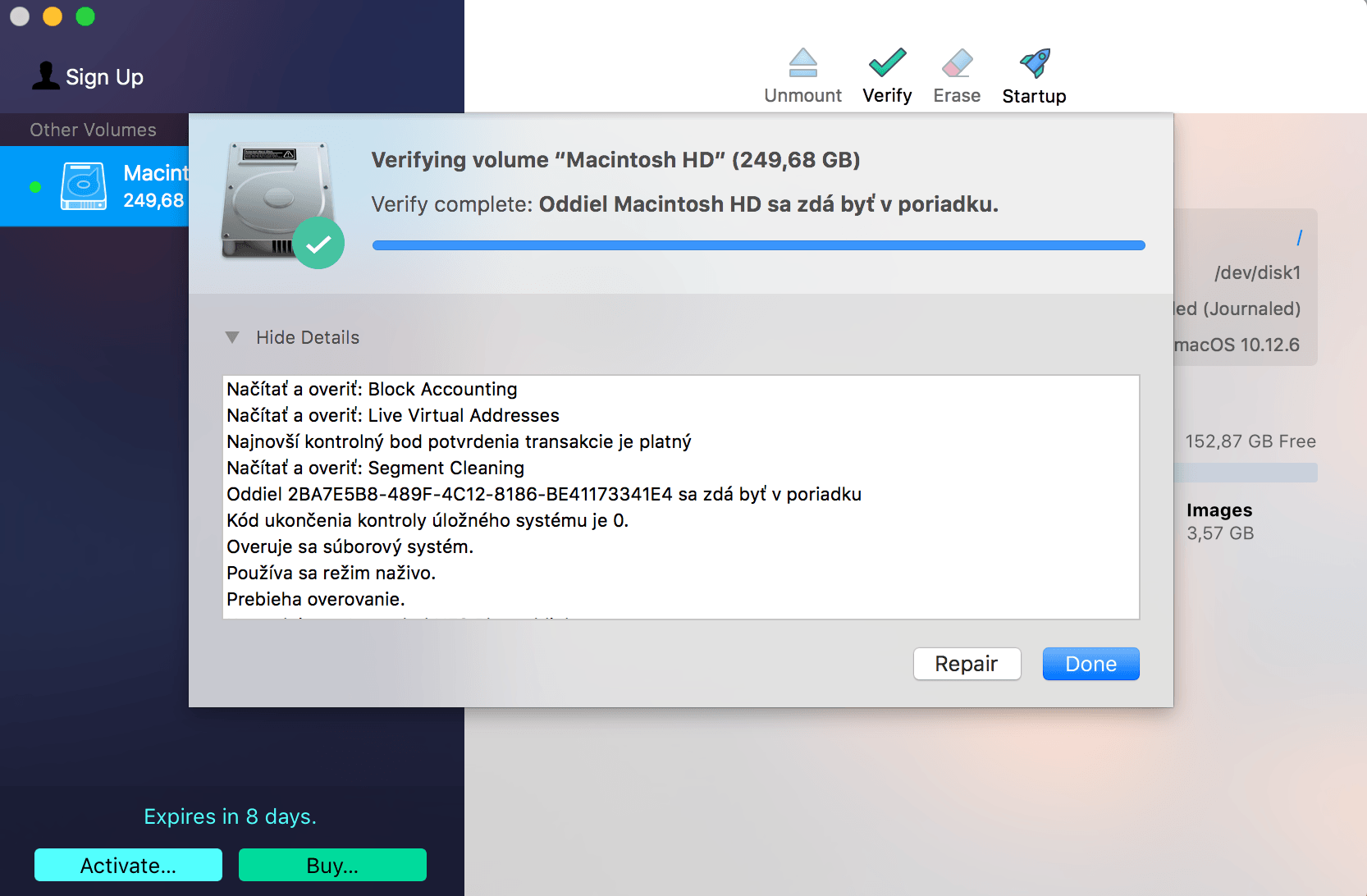Click the log line 'Segment Cleaning'
The width and height of the screenshot is (1367, 896).
[x=375, y=468]
